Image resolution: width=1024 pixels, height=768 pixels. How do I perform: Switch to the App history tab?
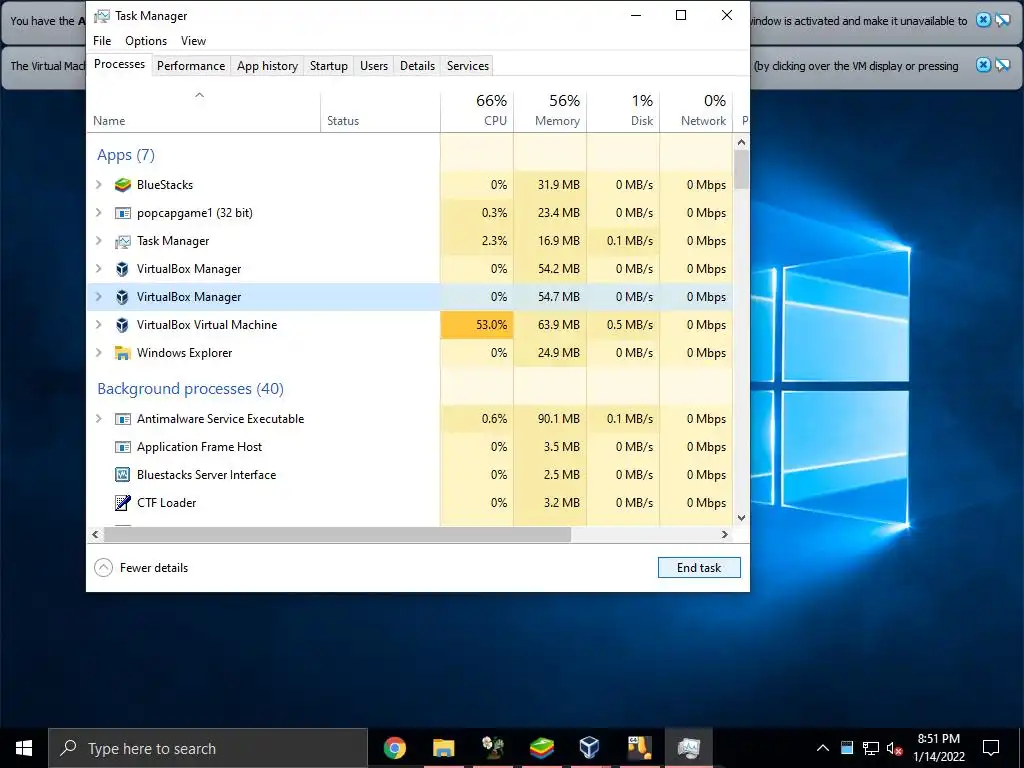click(x=267, y=66)
